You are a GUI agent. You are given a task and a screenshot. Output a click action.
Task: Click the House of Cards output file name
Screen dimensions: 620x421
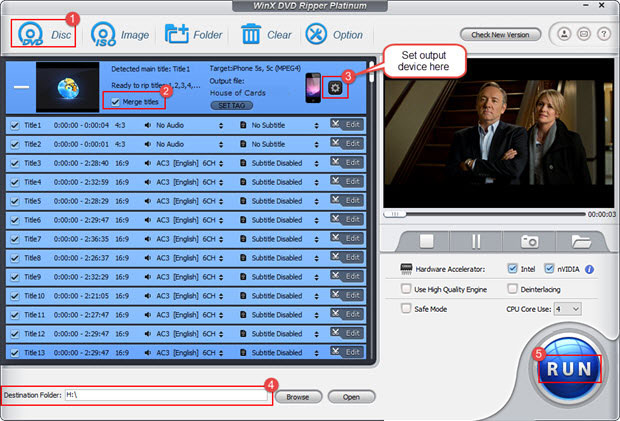click(238, 93)
